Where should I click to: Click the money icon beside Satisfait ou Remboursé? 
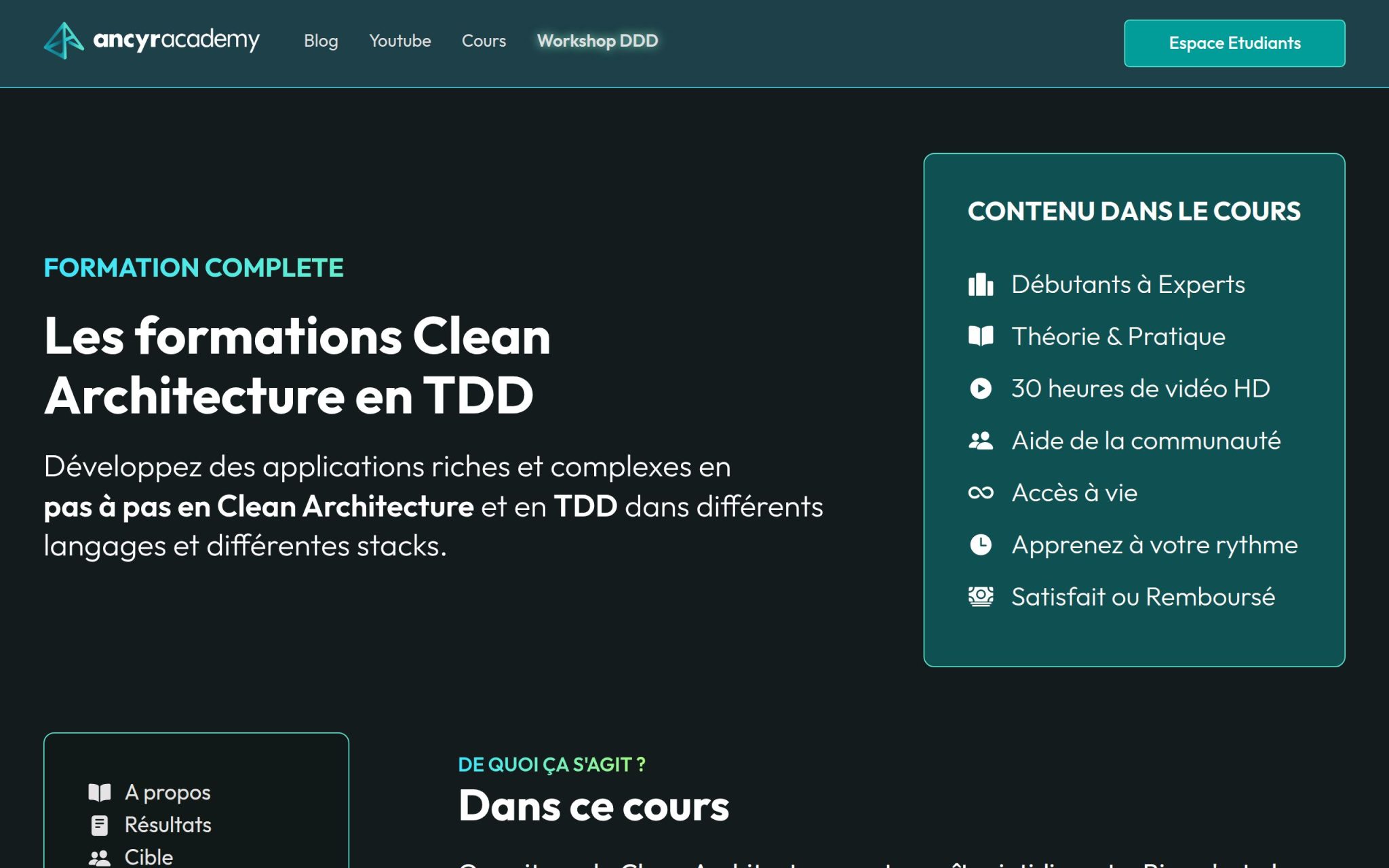[x=979, y=596]
